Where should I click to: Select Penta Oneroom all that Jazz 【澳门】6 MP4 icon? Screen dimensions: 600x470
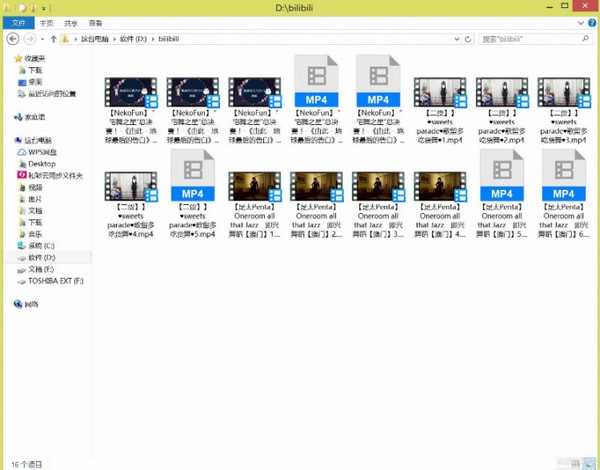click(x=564, y=175)
